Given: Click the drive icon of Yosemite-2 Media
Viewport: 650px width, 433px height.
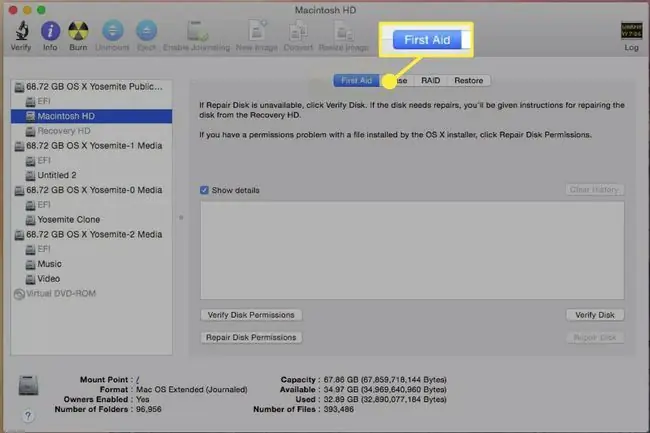Looking at the screenshot, I should click(19, 235).
